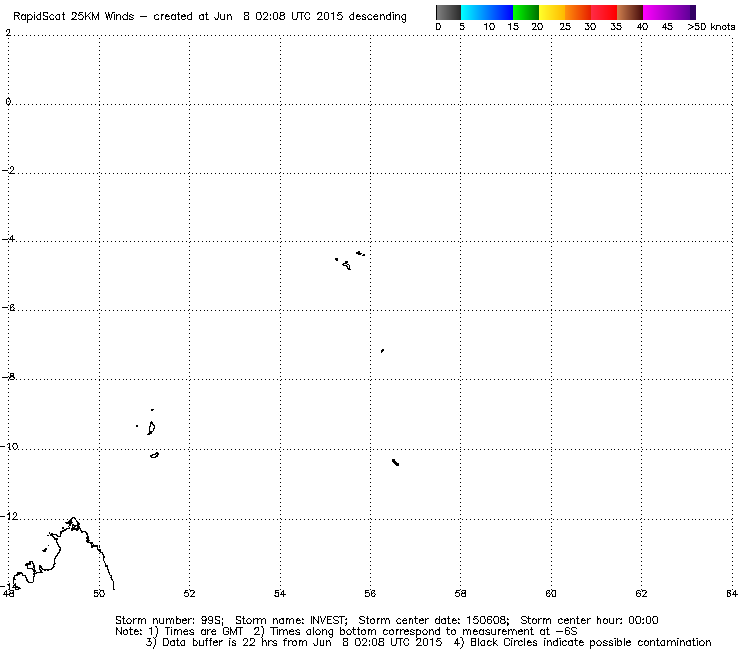Click the island outline at 51E just below 10S
Screen dimensions: 740x650
(154, 455)
